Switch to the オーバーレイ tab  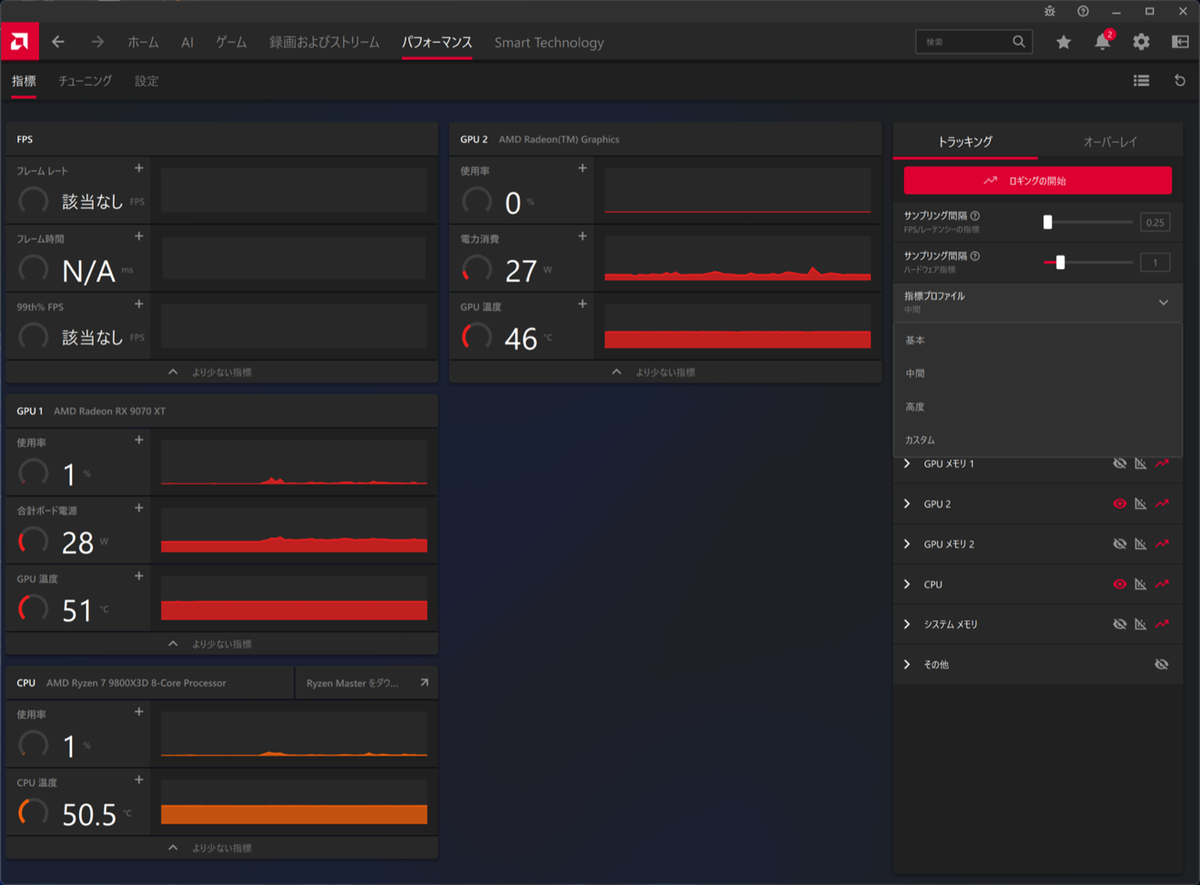(x=1110, y=142)
